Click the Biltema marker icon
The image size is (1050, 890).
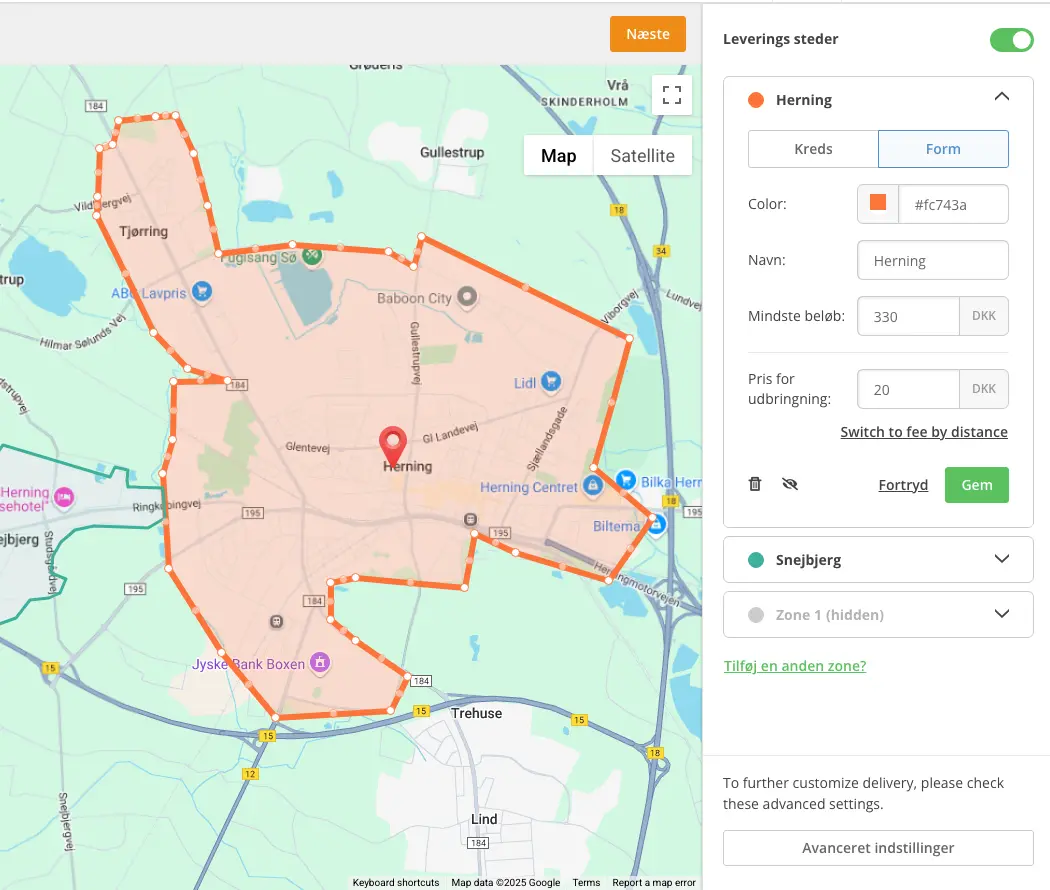point(657,524)
